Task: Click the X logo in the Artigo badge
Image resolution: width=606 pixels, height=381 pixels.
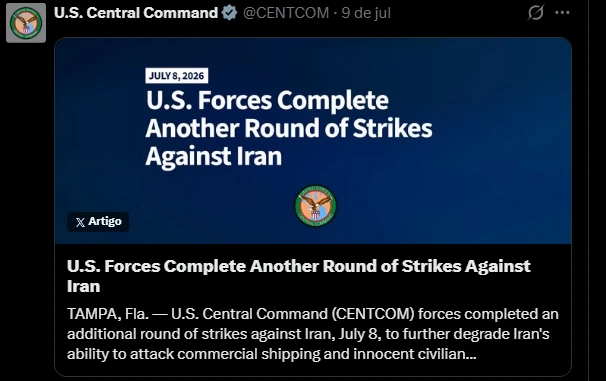Action: 80,222
